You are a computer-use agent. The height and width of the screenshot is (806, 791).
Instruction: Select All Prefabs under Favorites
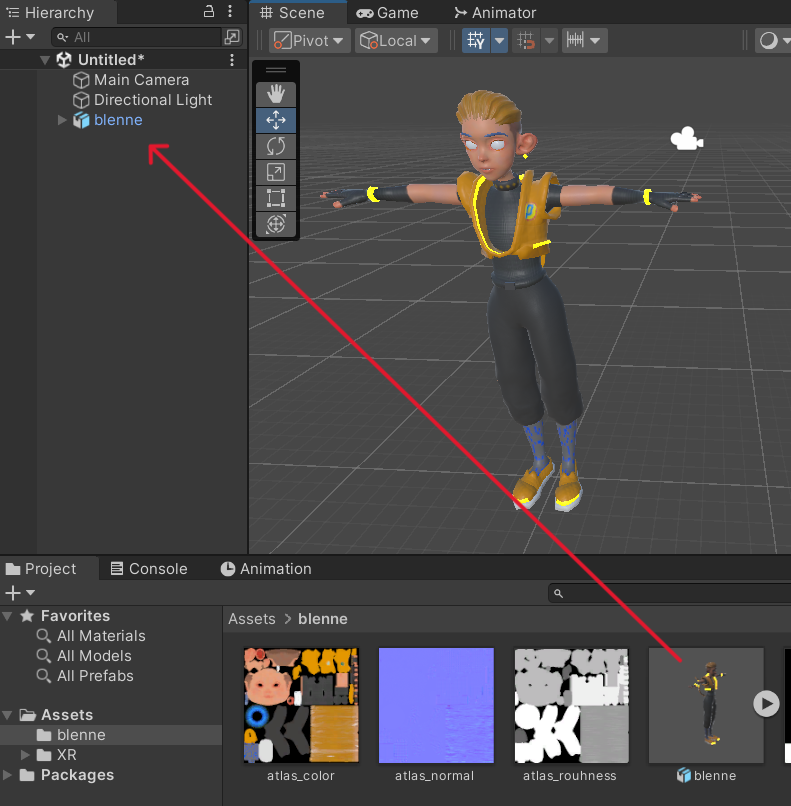(x=95, y=676)
